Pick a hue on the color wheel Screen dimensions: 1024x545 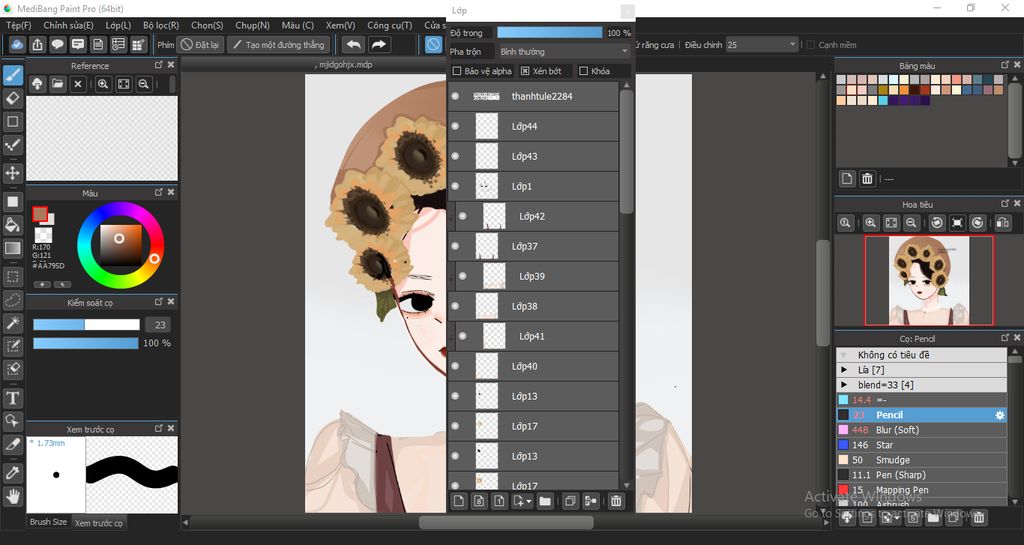pyautogui.click(x=121, y=245)
